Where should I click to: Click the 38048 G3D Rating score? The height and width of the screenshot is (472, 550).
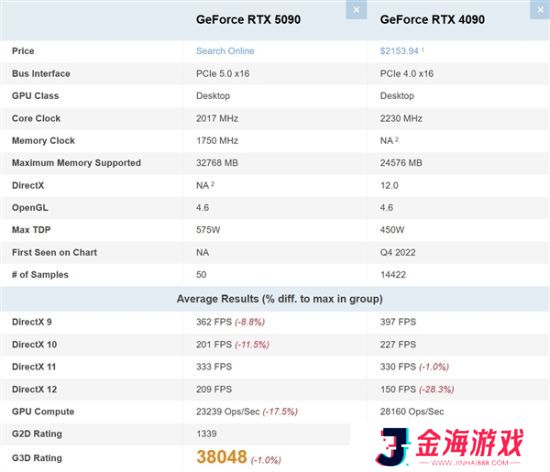pos(222,457)
